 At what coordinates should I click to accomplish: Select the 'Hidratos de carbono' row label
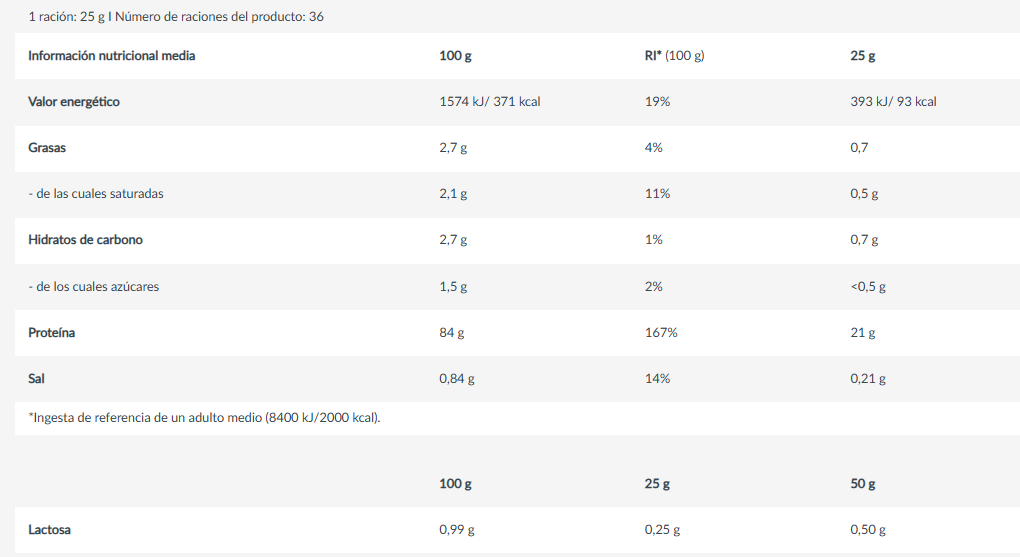click(x=85, y=240)
